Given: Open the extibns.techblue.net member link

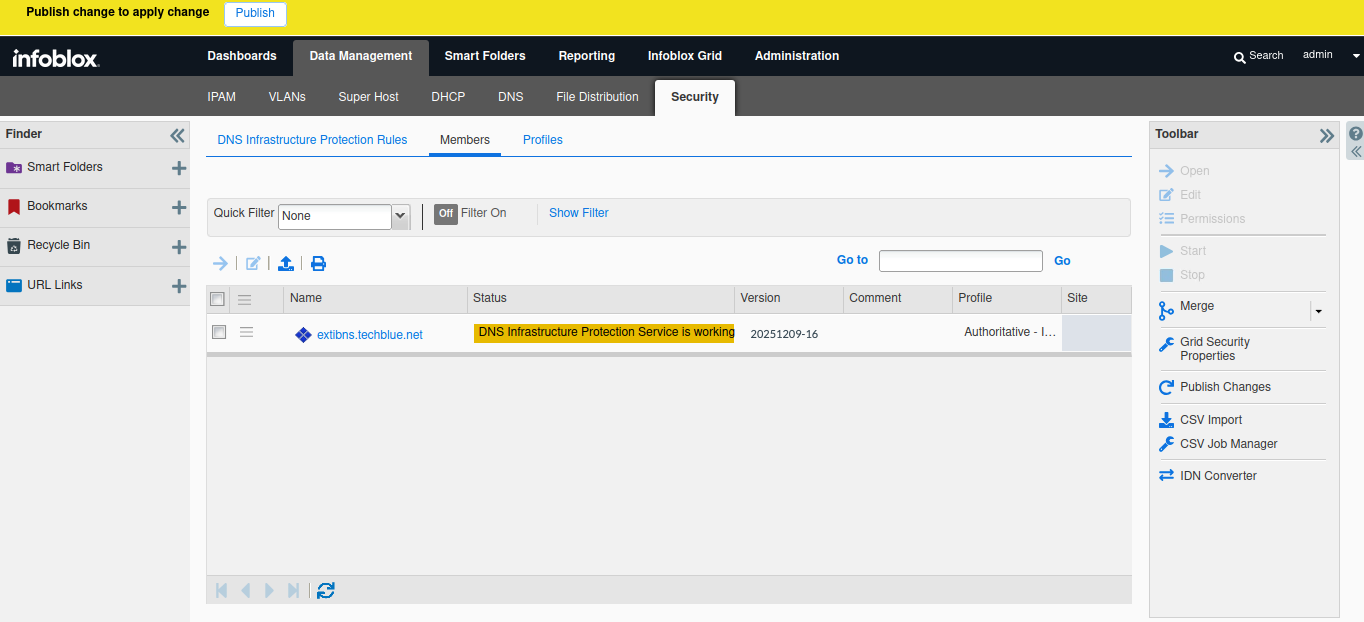Looking at the screenshot, I should pyautogui.click(x=369, y=335).
